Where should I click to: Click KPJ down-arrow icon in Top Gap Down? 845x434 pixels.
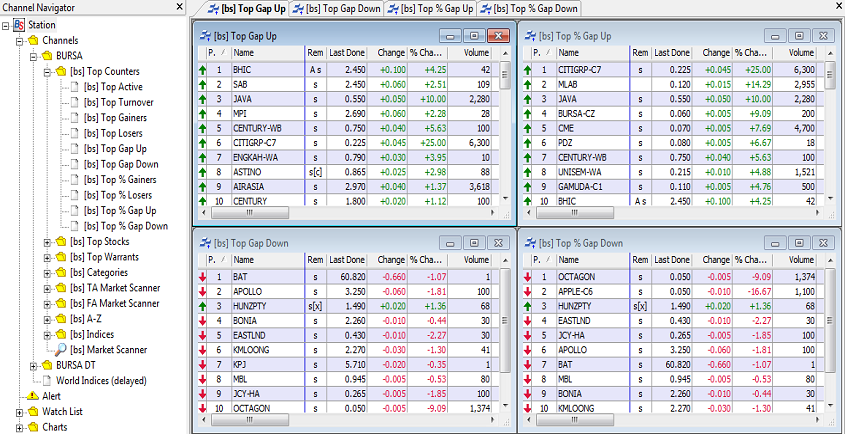pyautogui.click(x=203, y=364)
